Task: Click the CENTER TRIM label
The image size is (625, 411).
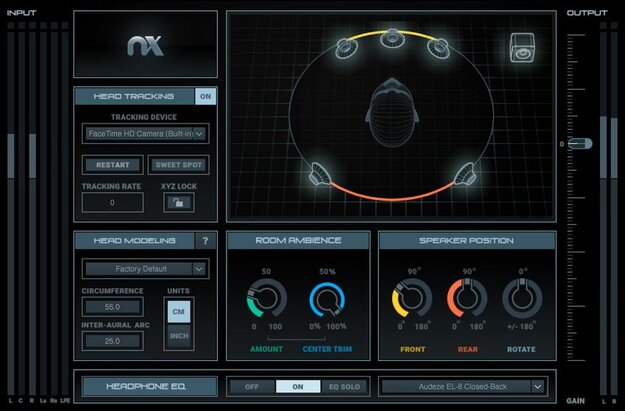Action: 327,349
